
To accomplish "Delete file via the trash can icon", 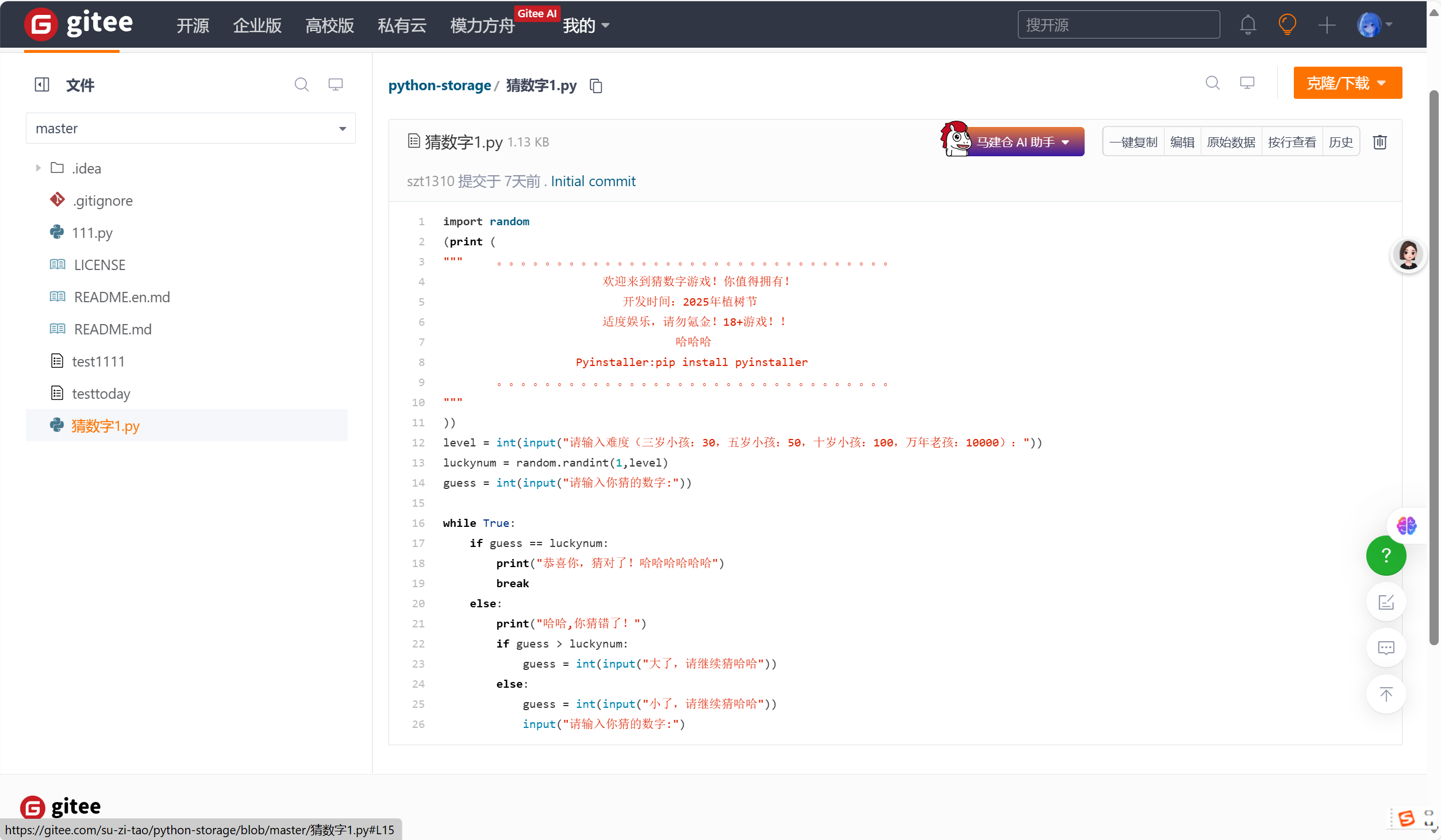I will tap(1379, 142).
